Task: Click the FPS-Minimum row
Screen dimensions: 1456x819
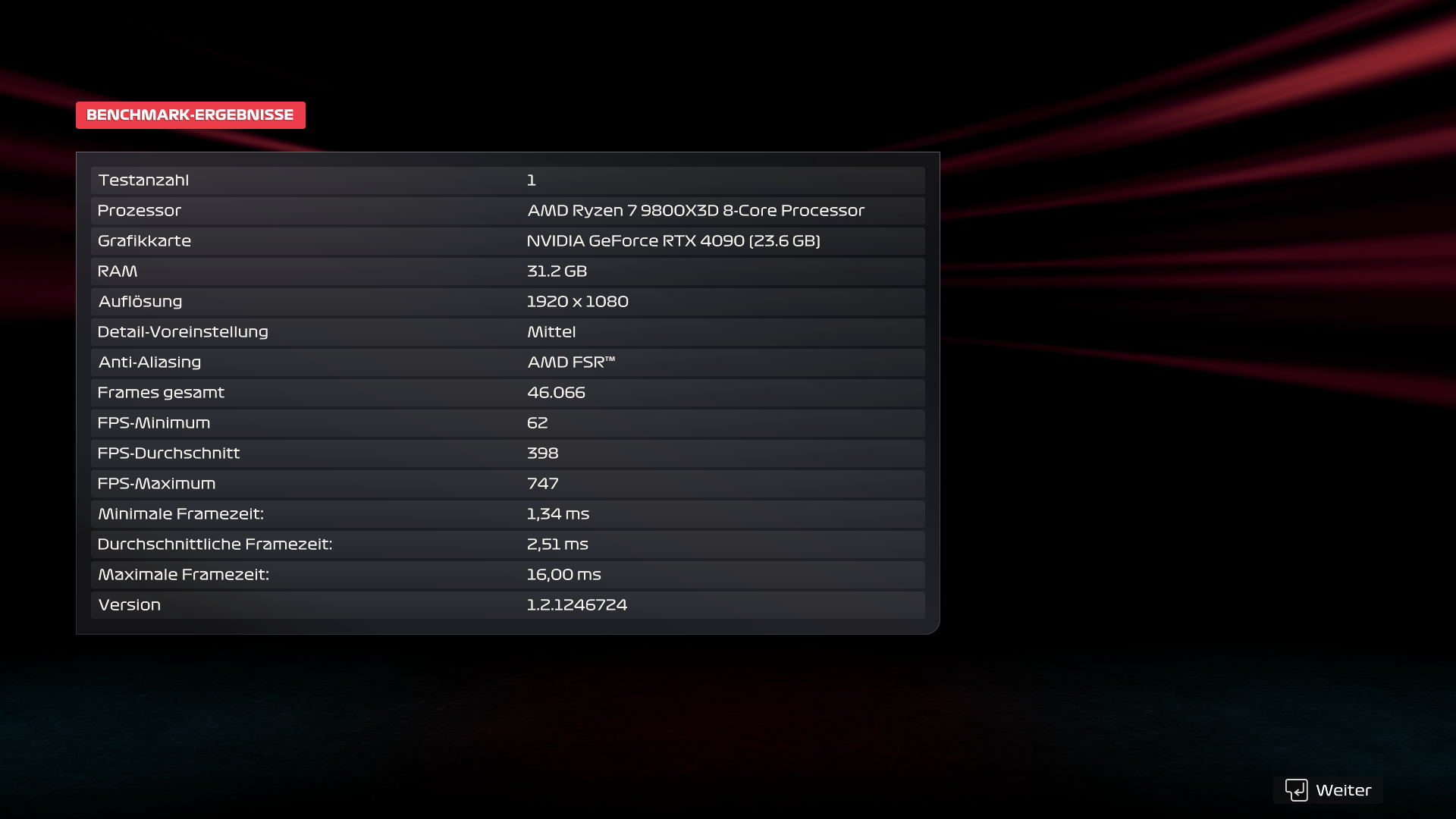Action: (507, 423)
